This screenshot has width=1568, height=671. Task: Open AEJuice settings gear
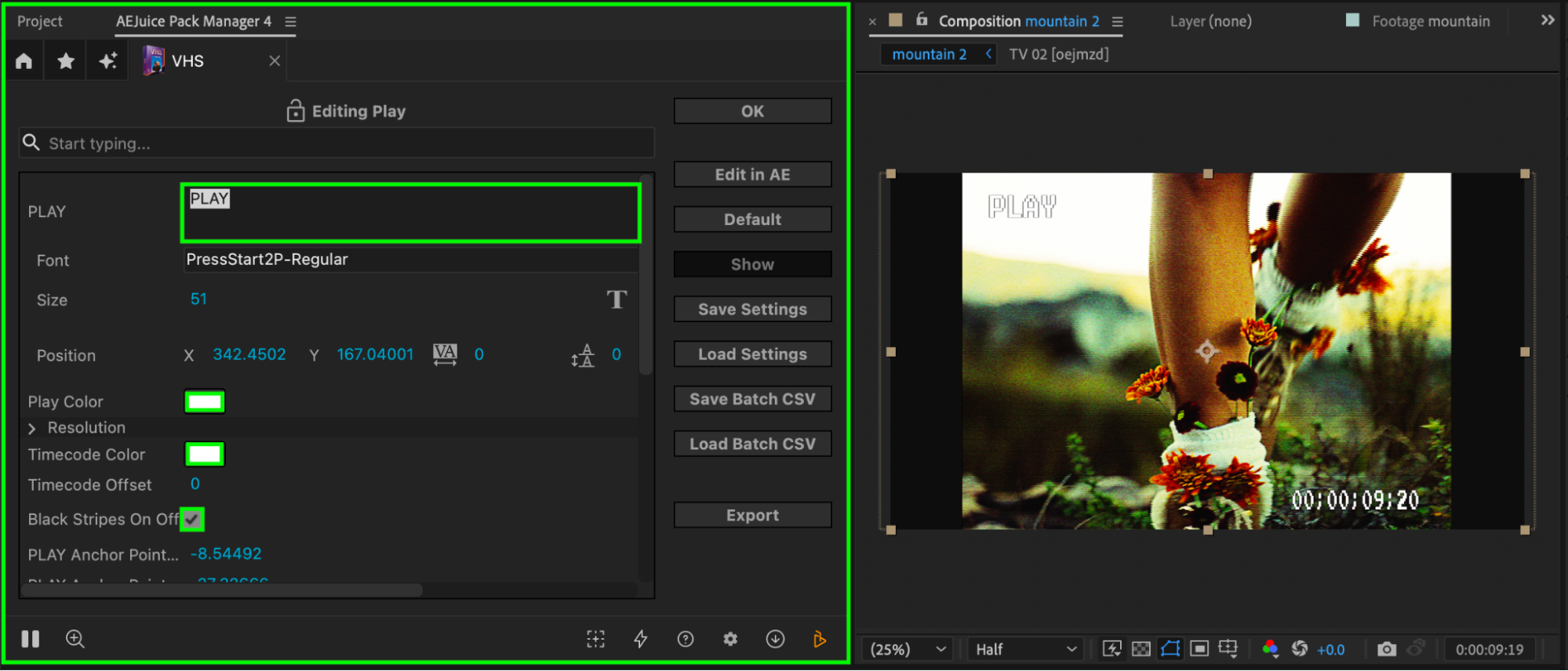pos(730,640)
